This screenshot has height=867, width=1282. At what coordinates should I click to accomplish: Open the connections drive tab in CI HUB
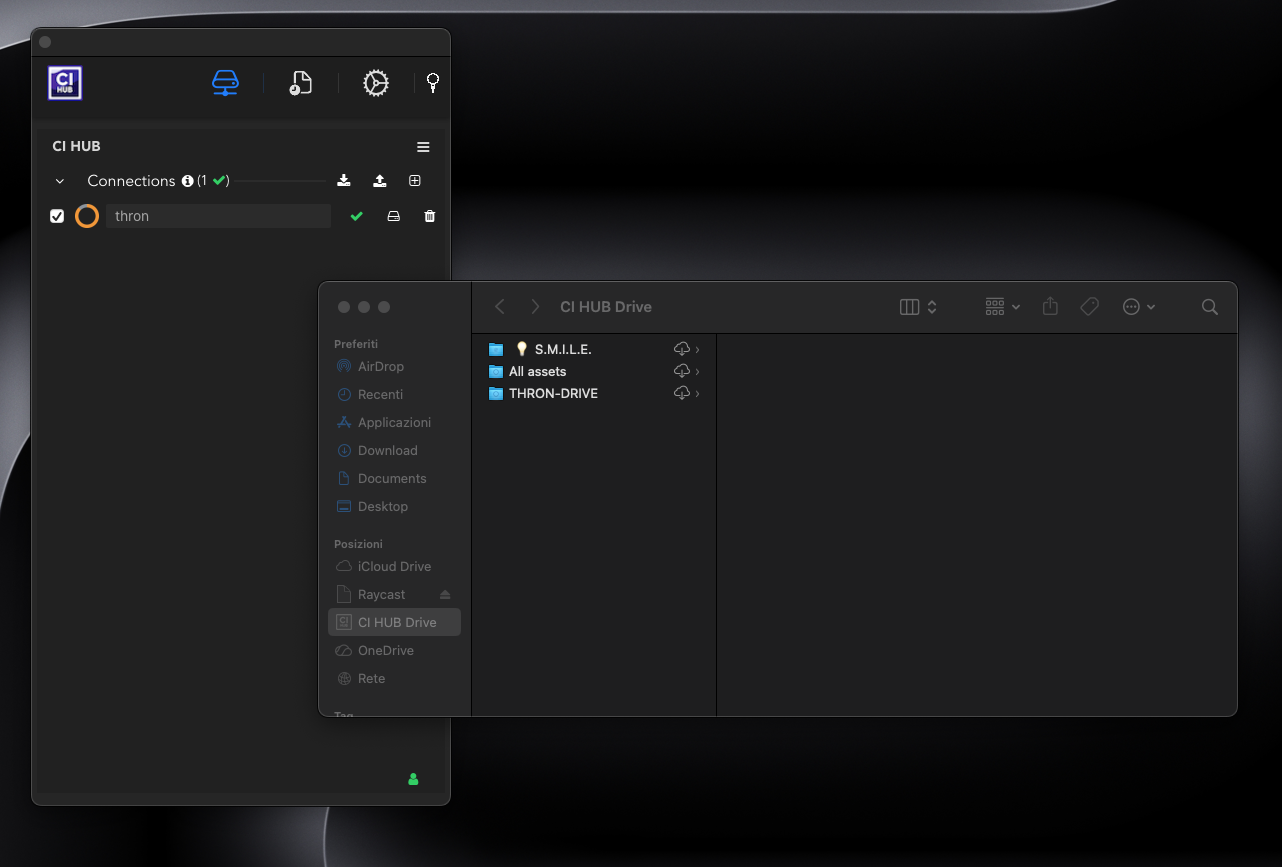coord(226,83)
